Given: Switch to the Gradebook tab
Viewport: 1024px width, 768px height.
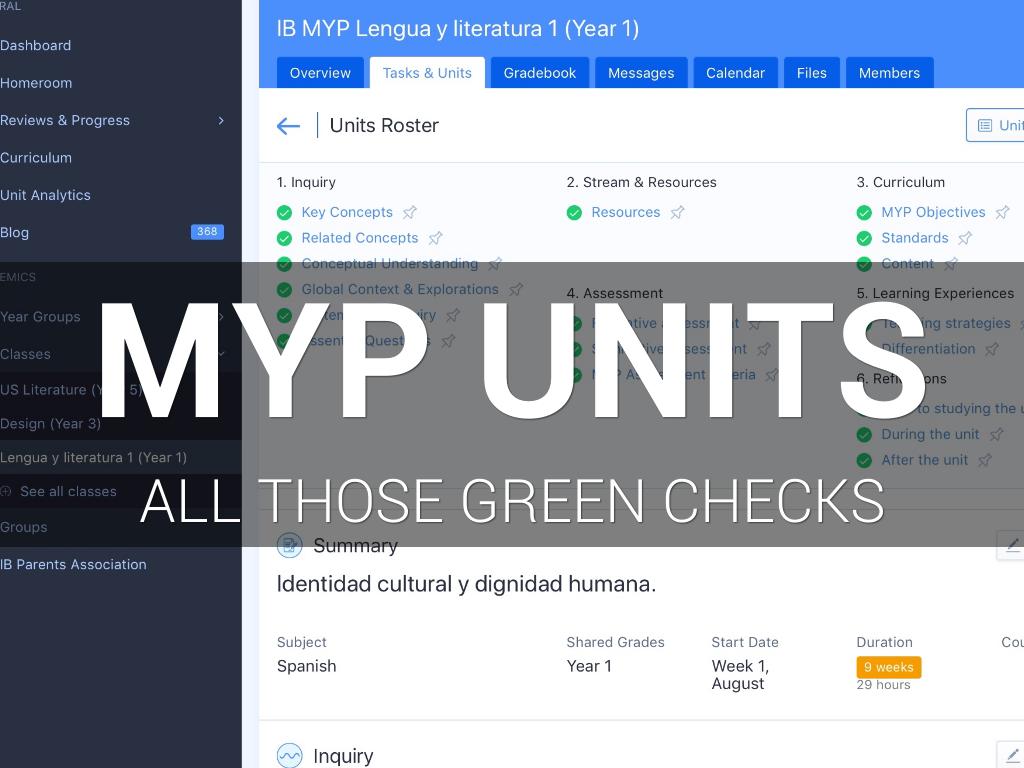Looking at the screenshot, I should (x=539, y=73).
